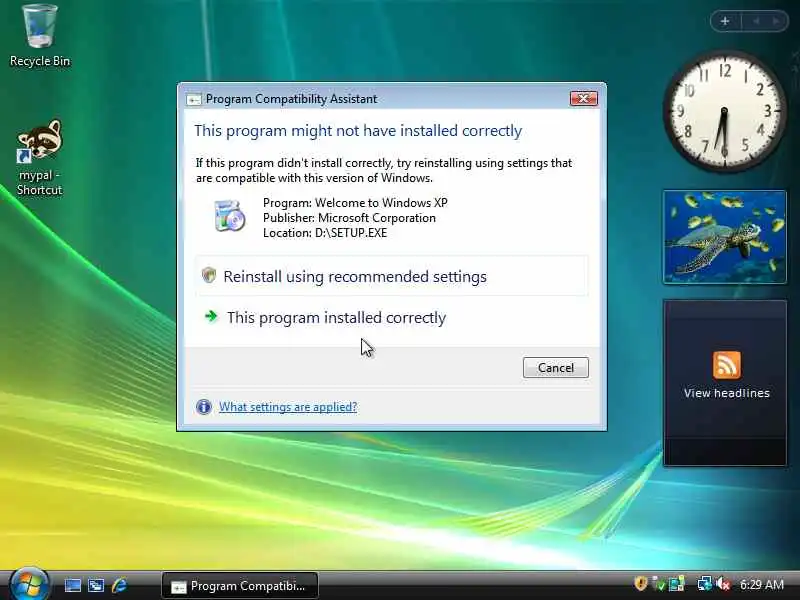The image size is (800, 600).
Task: Open the Windows Security shield tray icon
Action: click(x=640, y=583)
